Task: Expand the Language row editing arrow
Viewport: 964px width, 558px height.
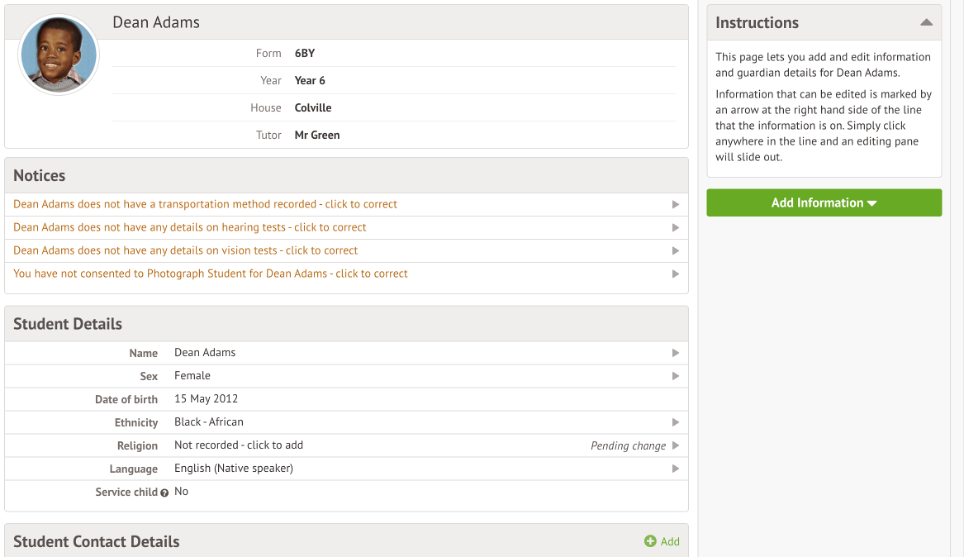Action: pos(676,469)
